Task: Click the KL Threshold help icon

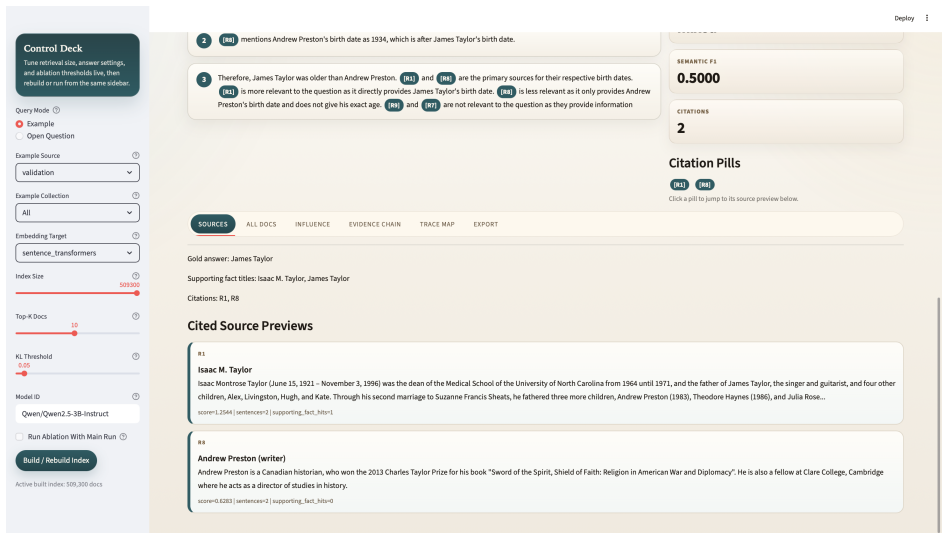Action: pos(135,357)
